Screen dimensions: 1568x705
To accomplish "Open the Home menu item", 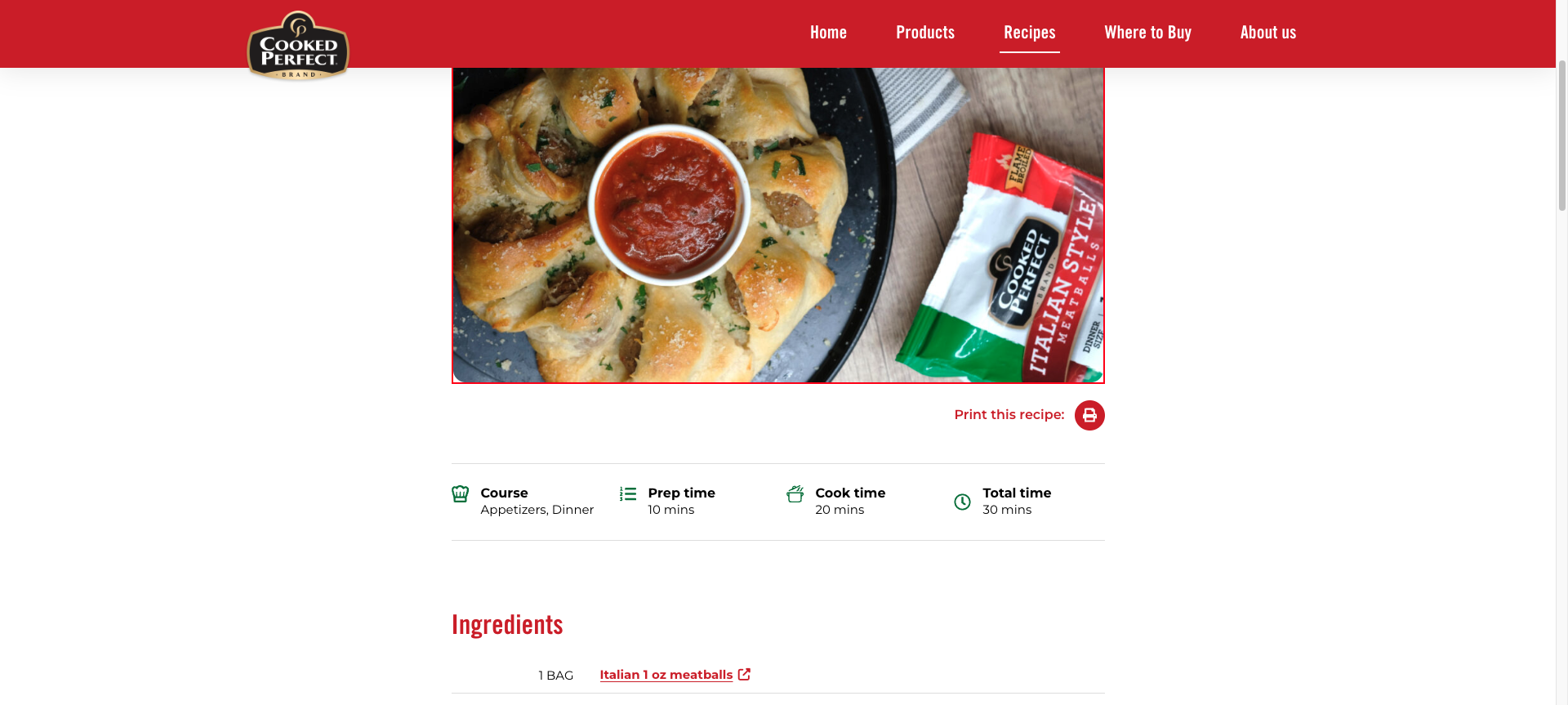I will coord(828,33).
